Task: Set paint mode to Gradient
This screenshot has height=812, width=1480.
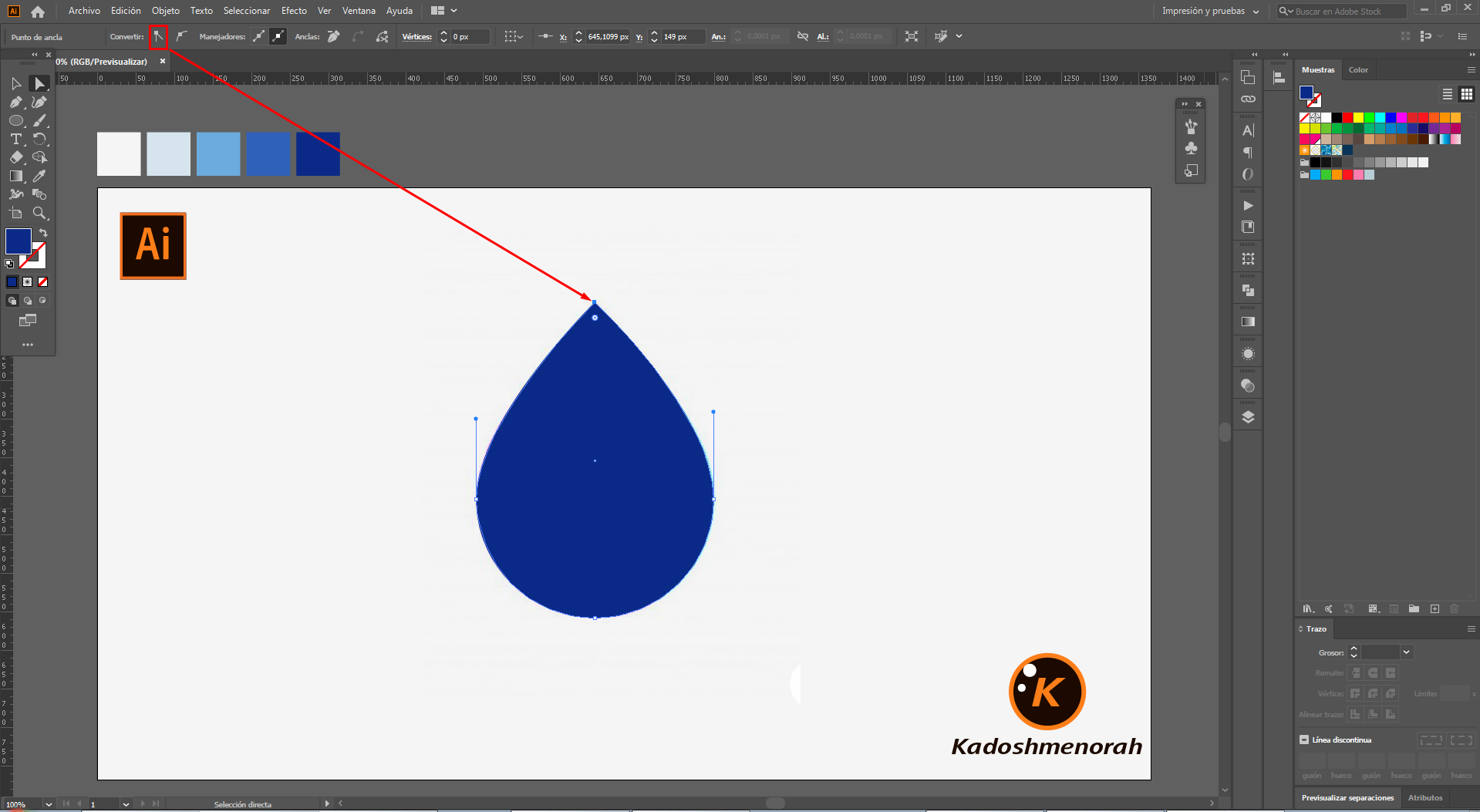Action: [x=27, y=281]
